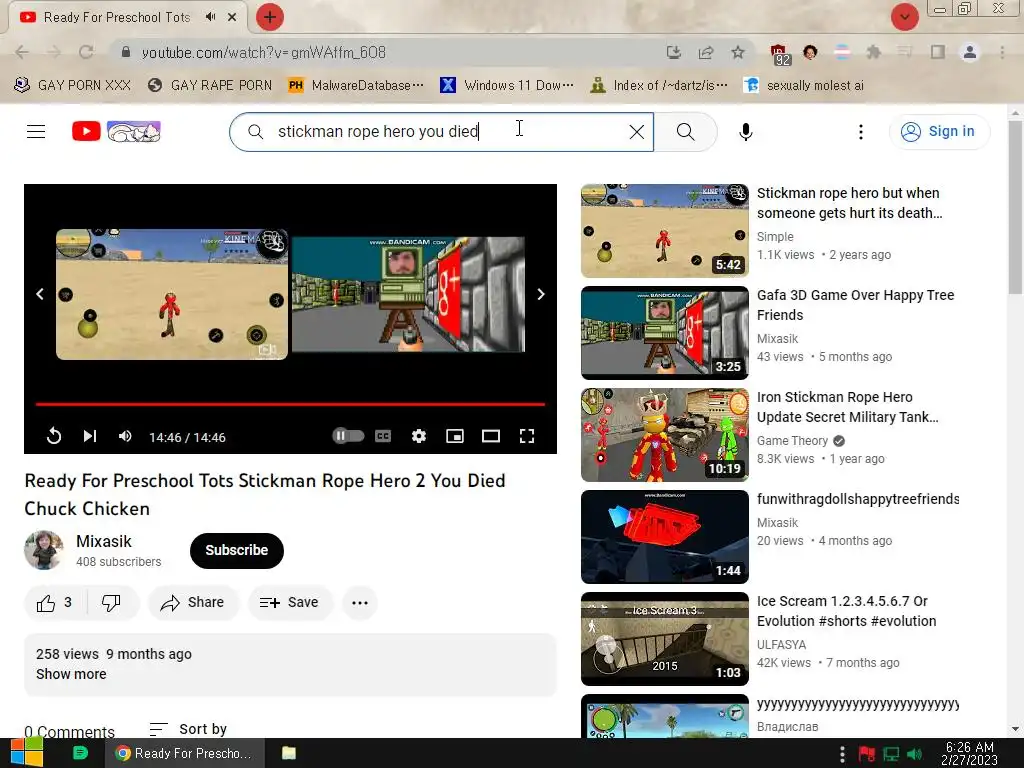Clear the search box with the X
The height and width of the screenshot is (768, 1024).
(x=637, y=132)
